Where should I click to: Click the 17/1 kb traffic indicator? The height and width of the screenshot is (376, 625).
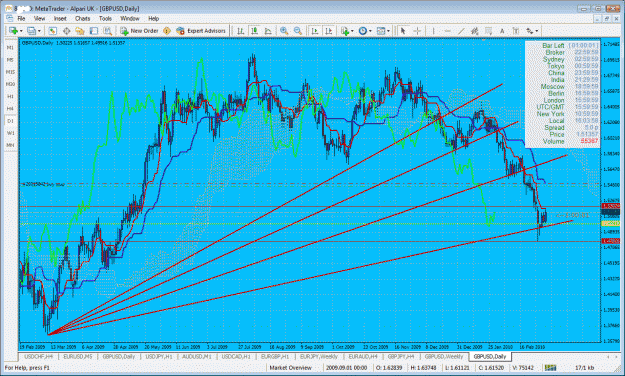coord(584,368)
